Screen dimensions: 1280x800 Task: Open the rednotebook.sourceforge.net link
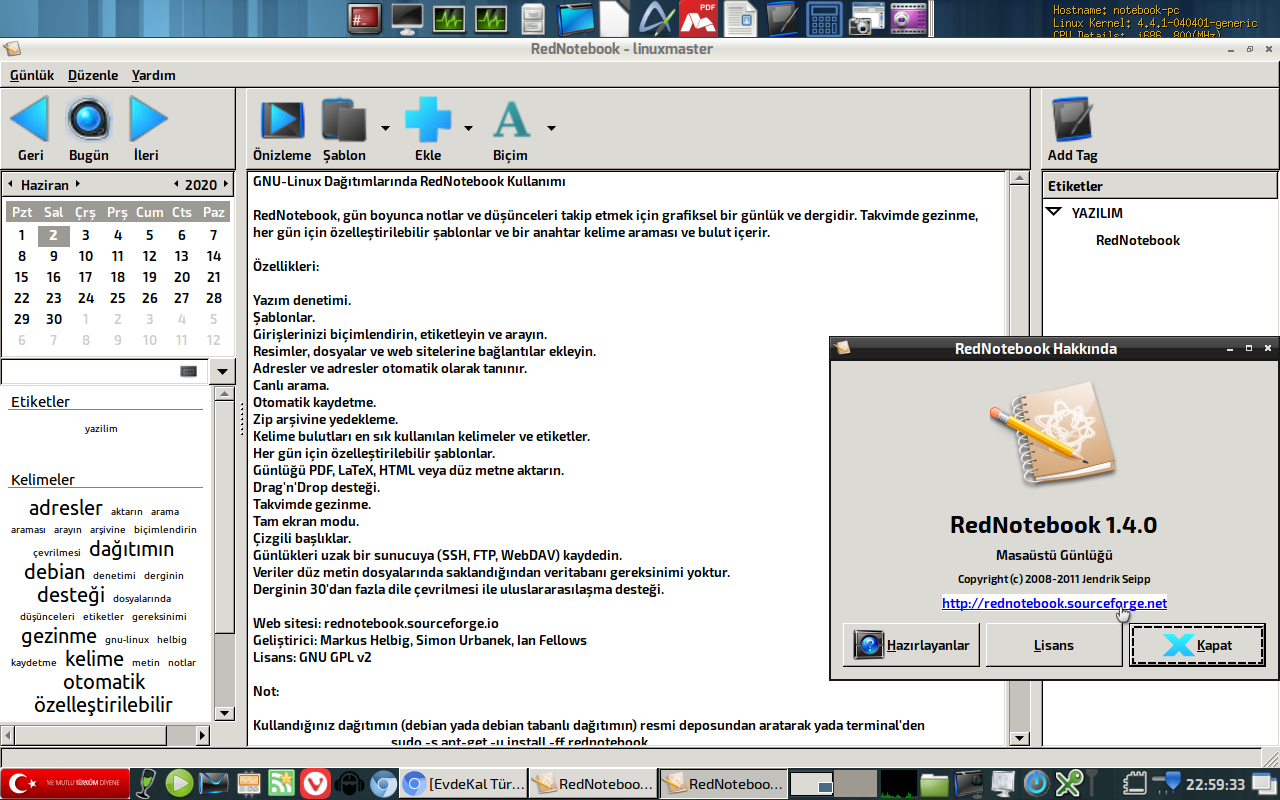pos(1054,603)
